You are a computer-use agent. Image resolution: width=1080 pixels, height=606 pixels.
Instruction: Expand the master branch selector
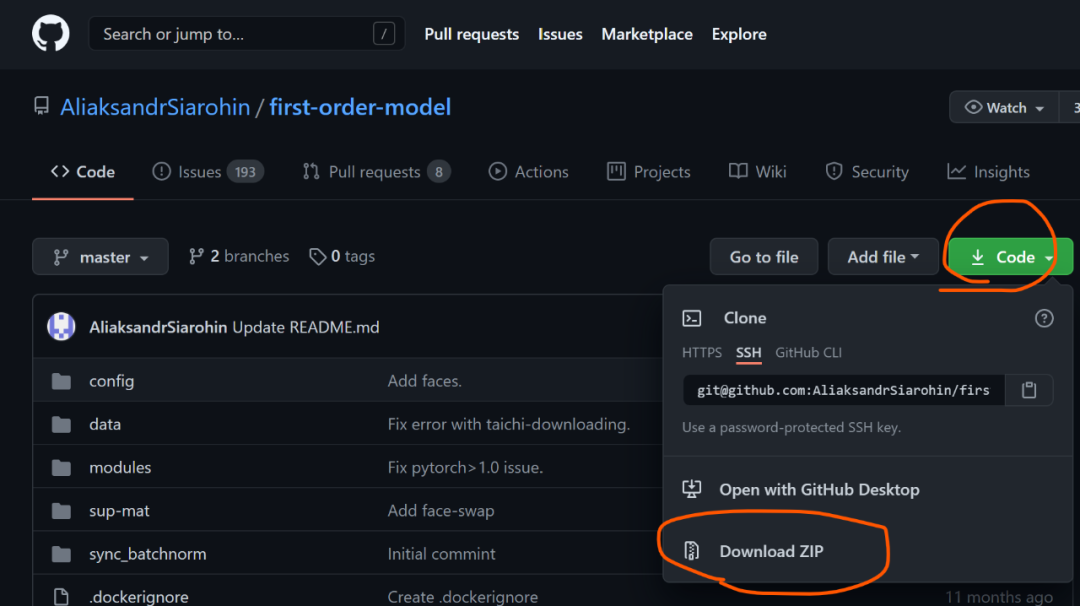tap(101, 257)
